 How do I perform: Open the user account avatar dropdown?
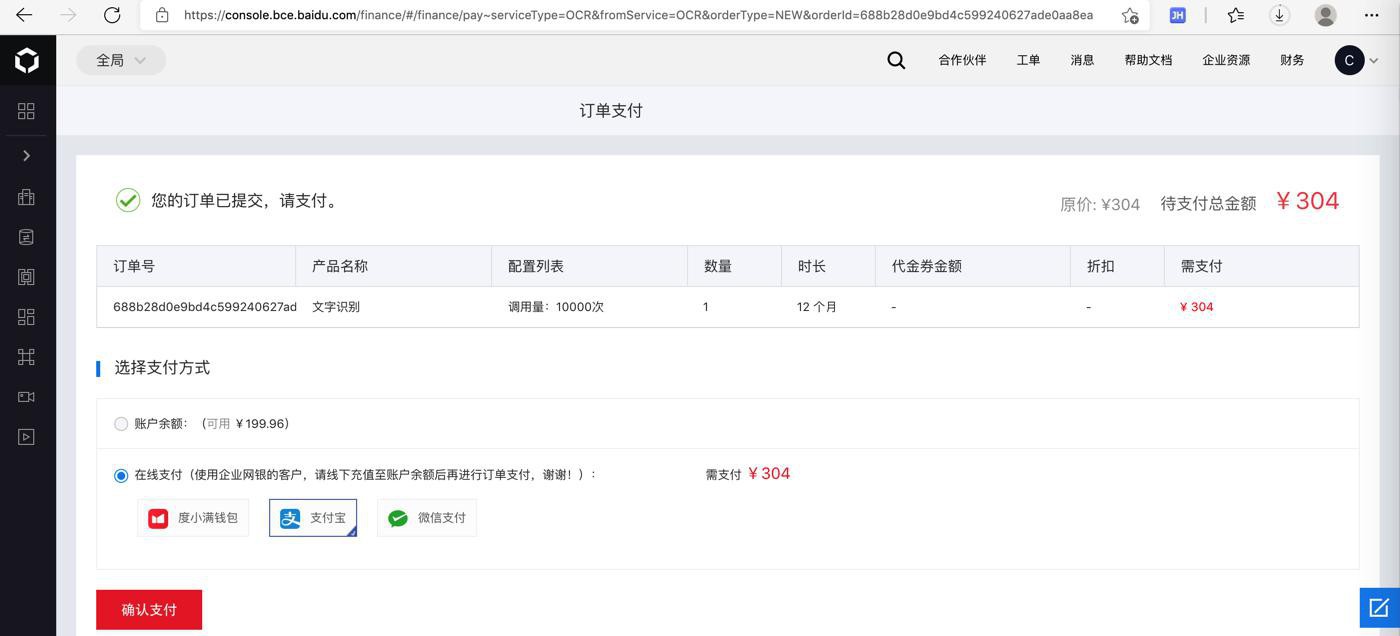coord(1357,60)
